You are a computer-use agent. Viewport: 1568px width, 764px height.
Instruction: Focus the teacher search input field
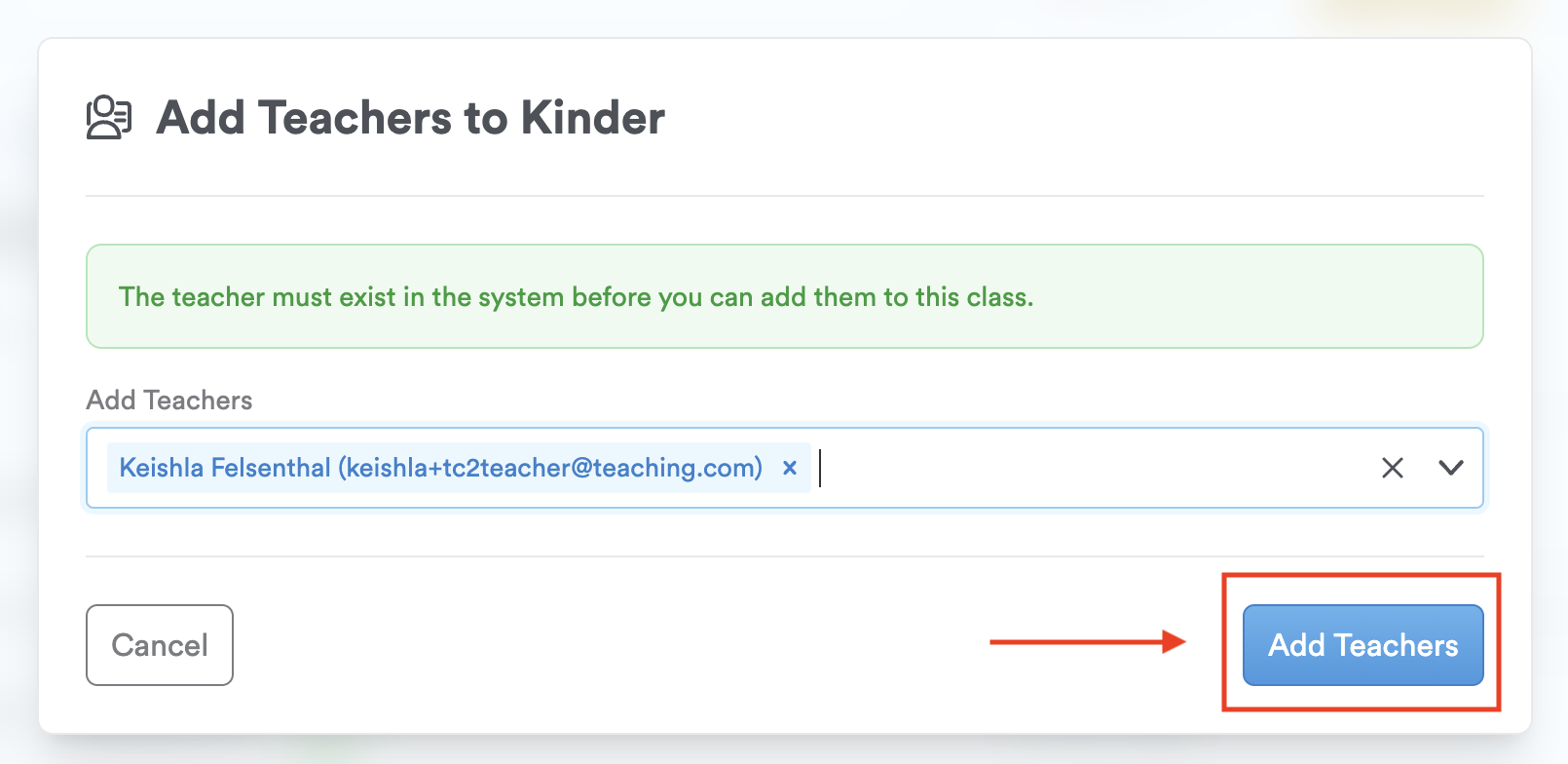(1071, 468)
